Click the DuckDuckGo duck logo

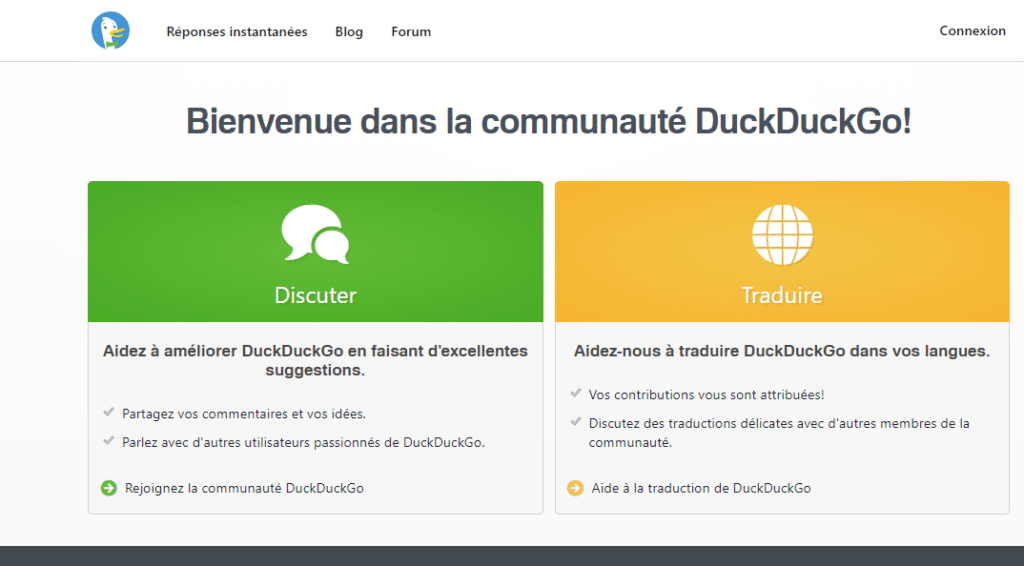click(110, 31)
